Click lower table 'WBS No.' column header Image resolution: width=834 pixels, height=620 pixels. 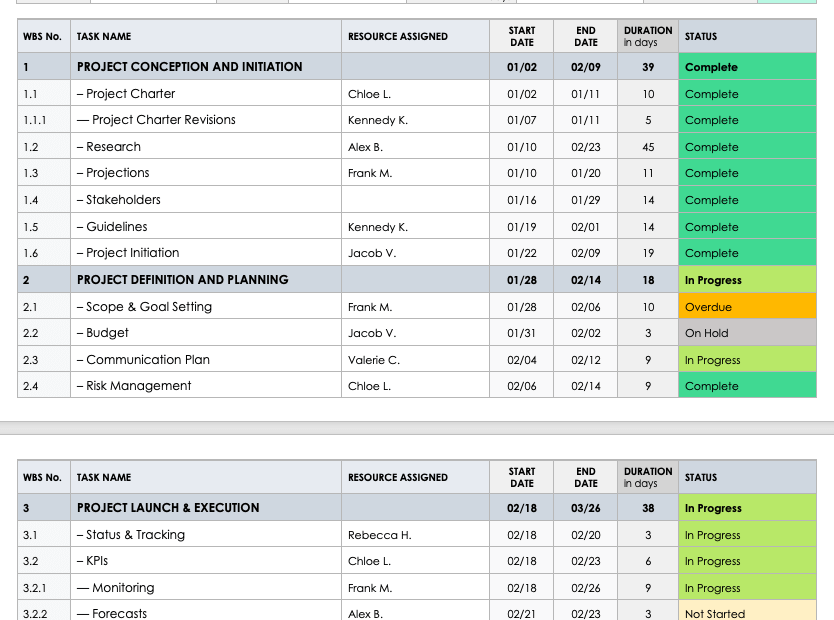[x=44, y=477]
